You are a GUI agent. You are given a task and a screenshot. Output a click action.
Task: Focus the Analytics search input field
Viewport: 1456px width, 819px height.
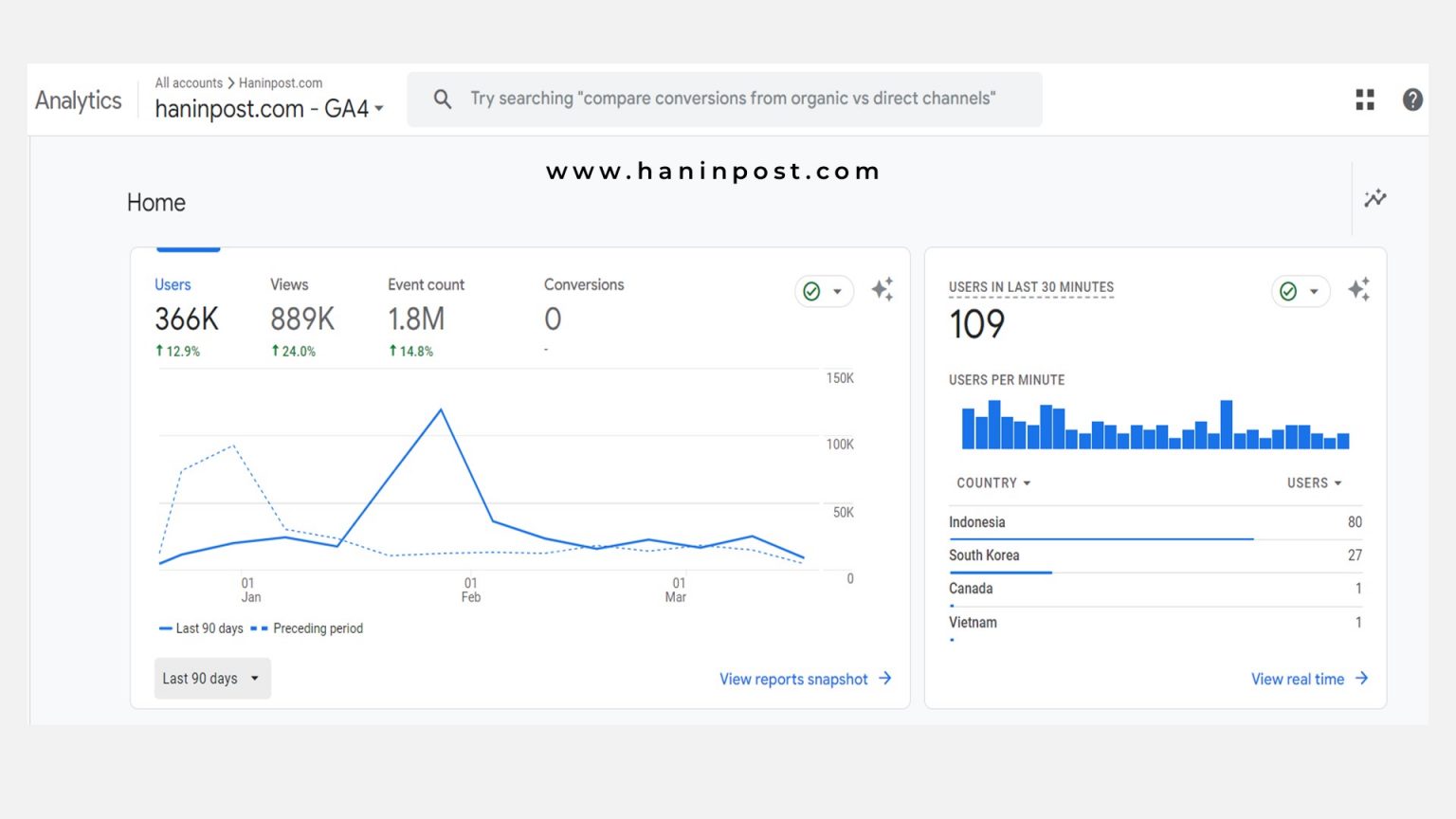732,99
